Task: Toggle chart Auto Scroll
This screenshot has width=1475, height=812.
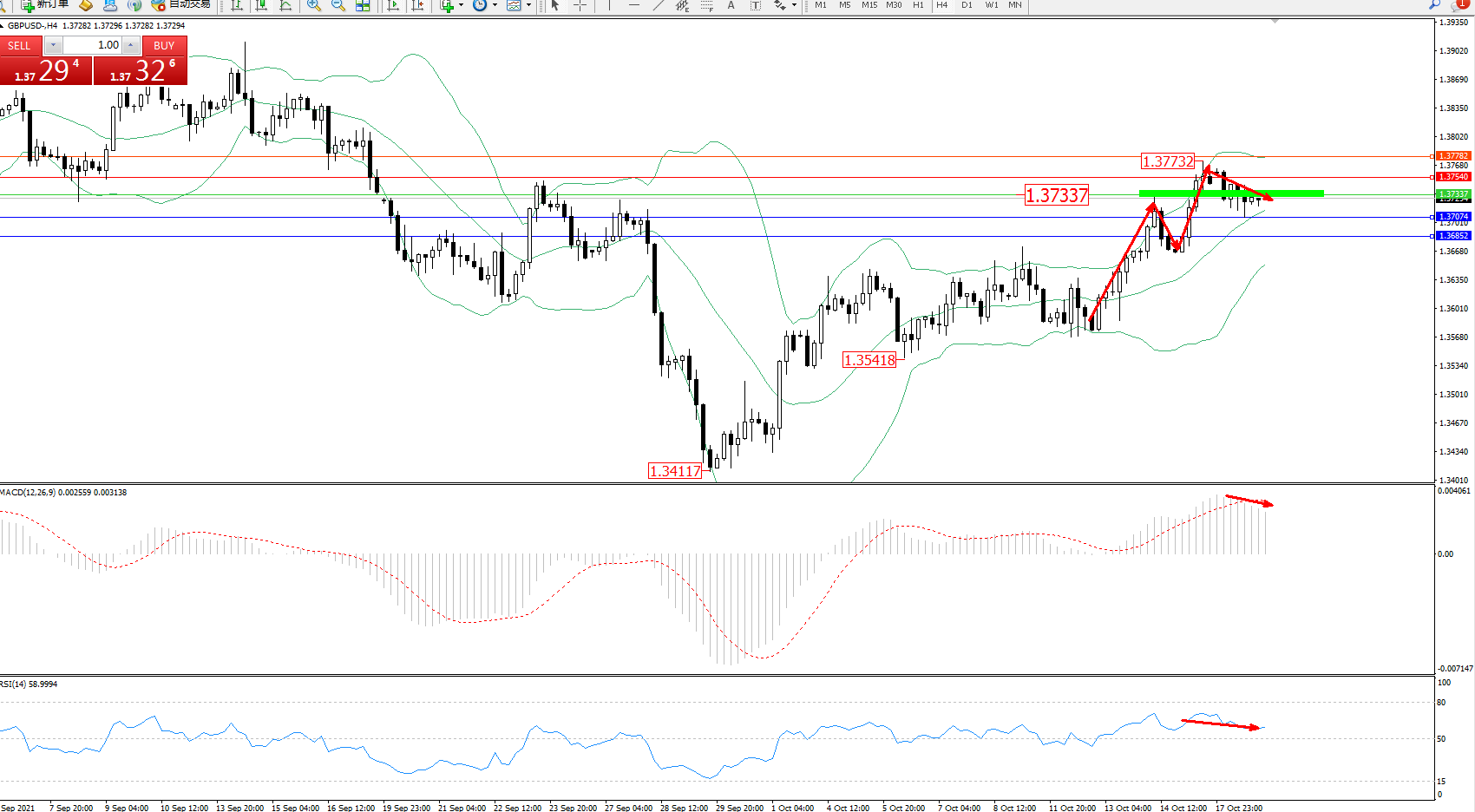Action: (x=393, y=5)
